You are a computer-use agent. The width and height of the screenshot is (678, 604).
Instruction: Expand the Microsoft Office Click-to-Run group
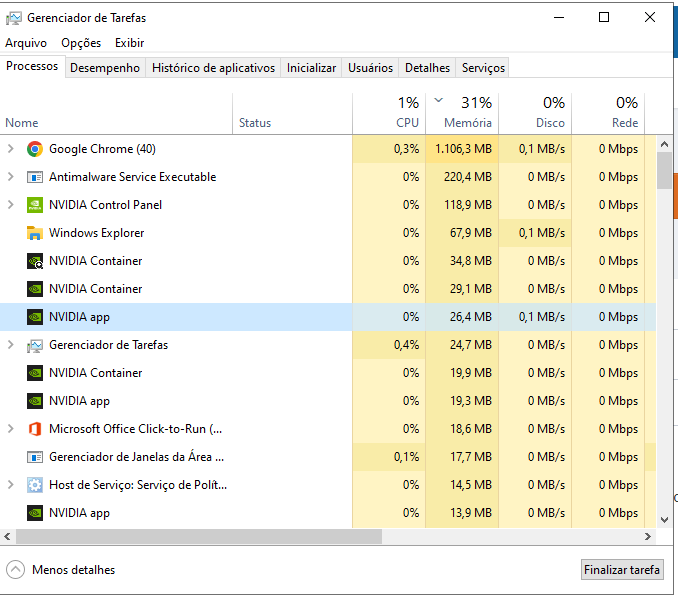click(11, 428)
